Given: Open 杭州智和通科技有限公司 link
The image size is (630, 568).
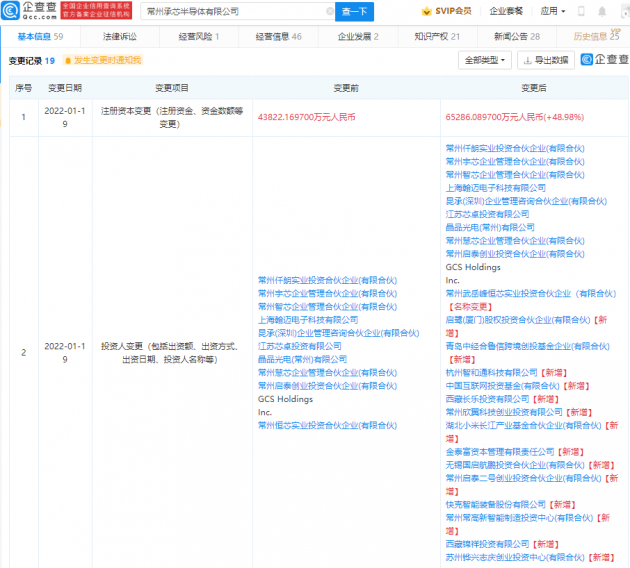Looking at the screenshot, I should [x=491, y=372].
